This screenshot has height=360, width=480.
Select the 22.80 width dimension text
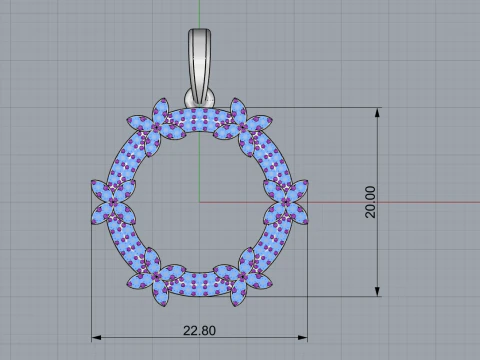pos(199,331)
